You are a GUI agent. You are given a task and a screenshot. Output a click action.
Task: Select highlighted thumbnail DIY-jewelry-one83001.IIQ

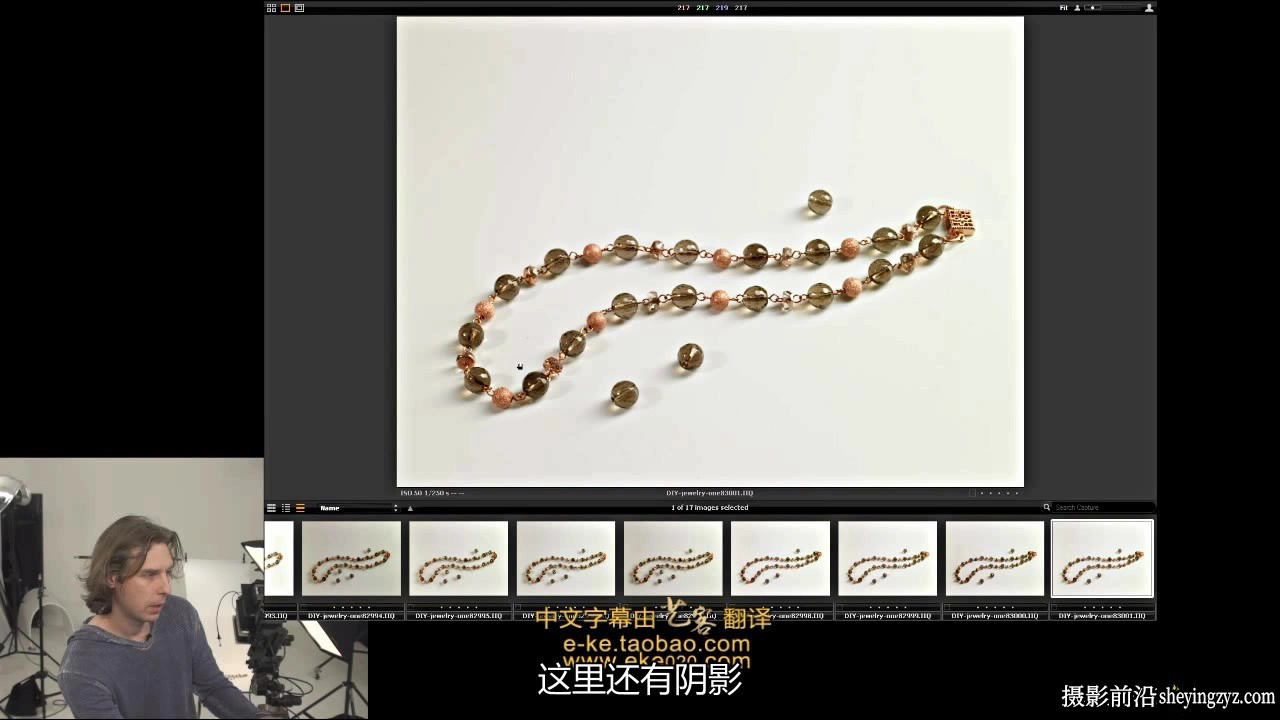tap(1102, 558)
